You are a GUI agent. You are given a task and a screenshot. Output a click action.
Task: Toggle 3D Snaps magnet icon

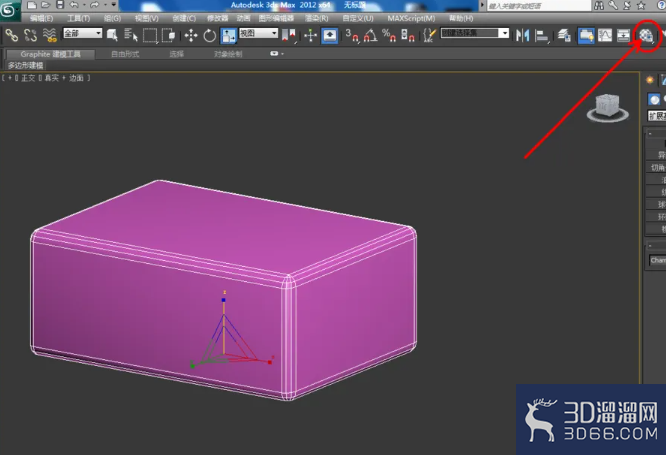(352, 35)
